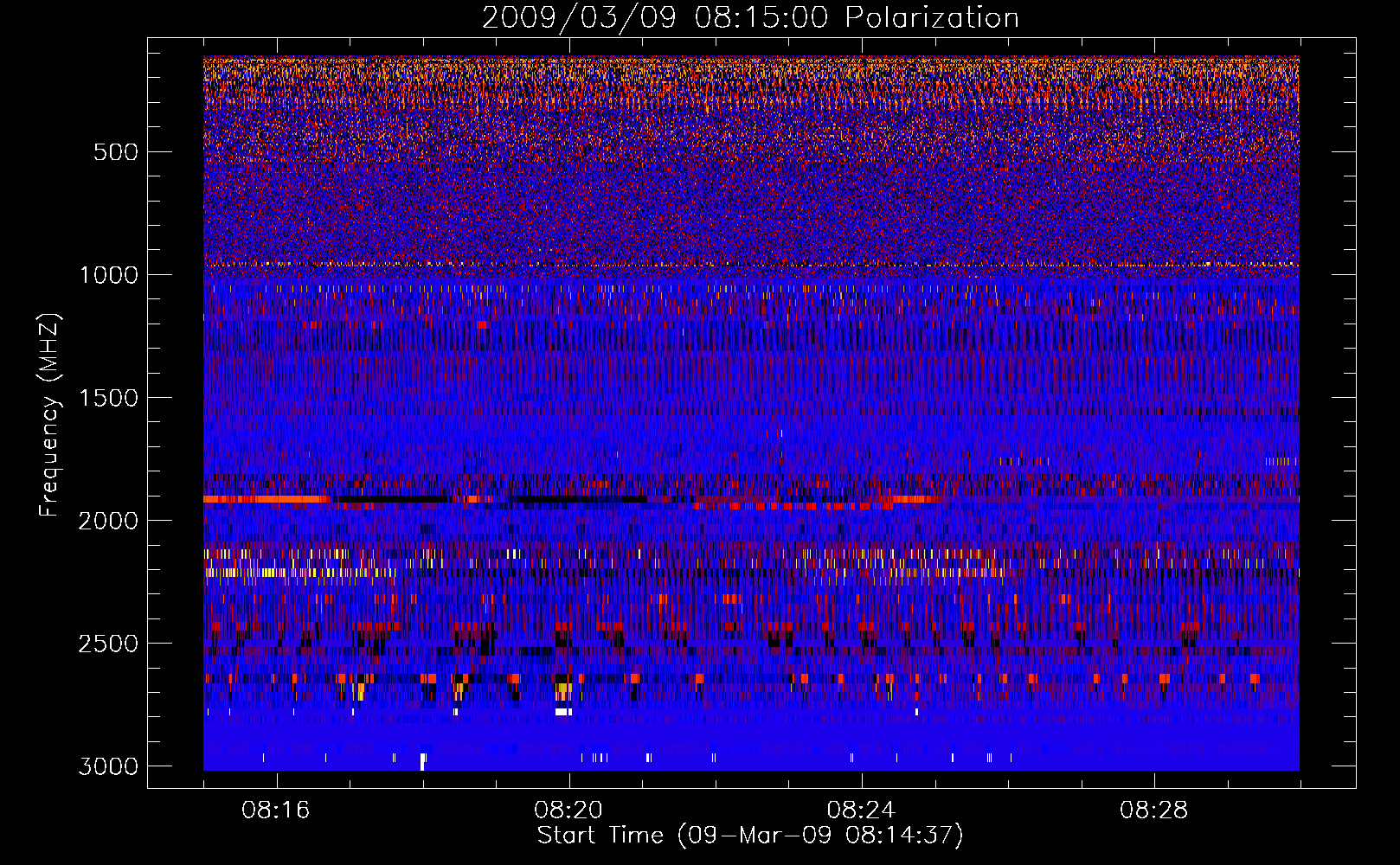This screenshot has width=1400, height=865.
Task: Click the 08:16 time tick label
Action: point(276,811)
